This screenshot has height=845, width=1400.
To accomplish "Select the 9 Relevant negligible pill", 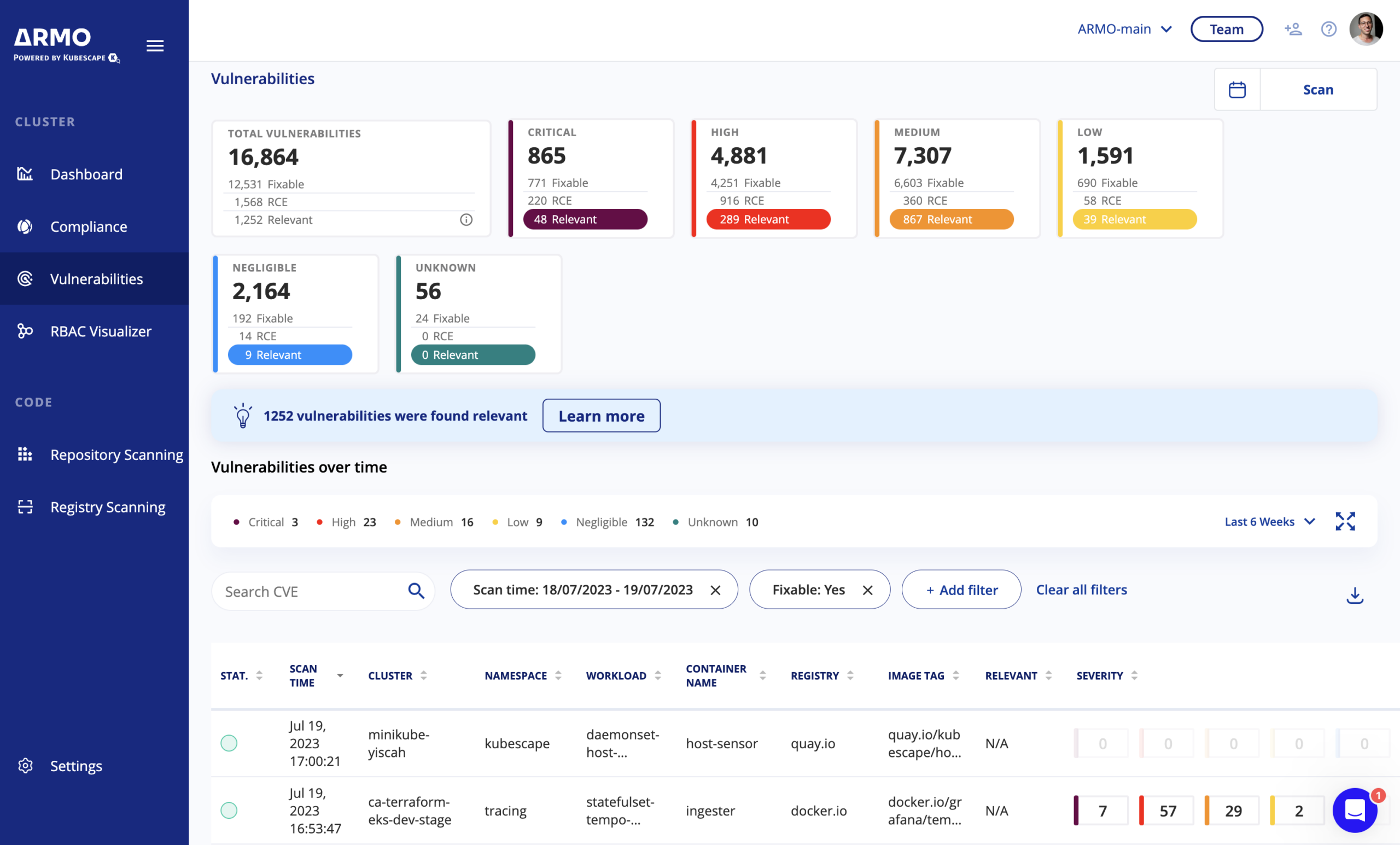I will [290, 354].
